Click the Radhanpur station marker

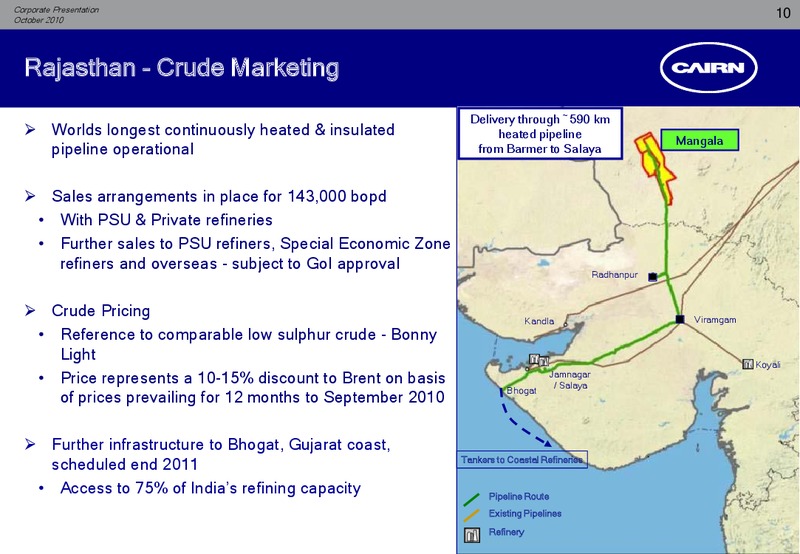click(653, 276)
